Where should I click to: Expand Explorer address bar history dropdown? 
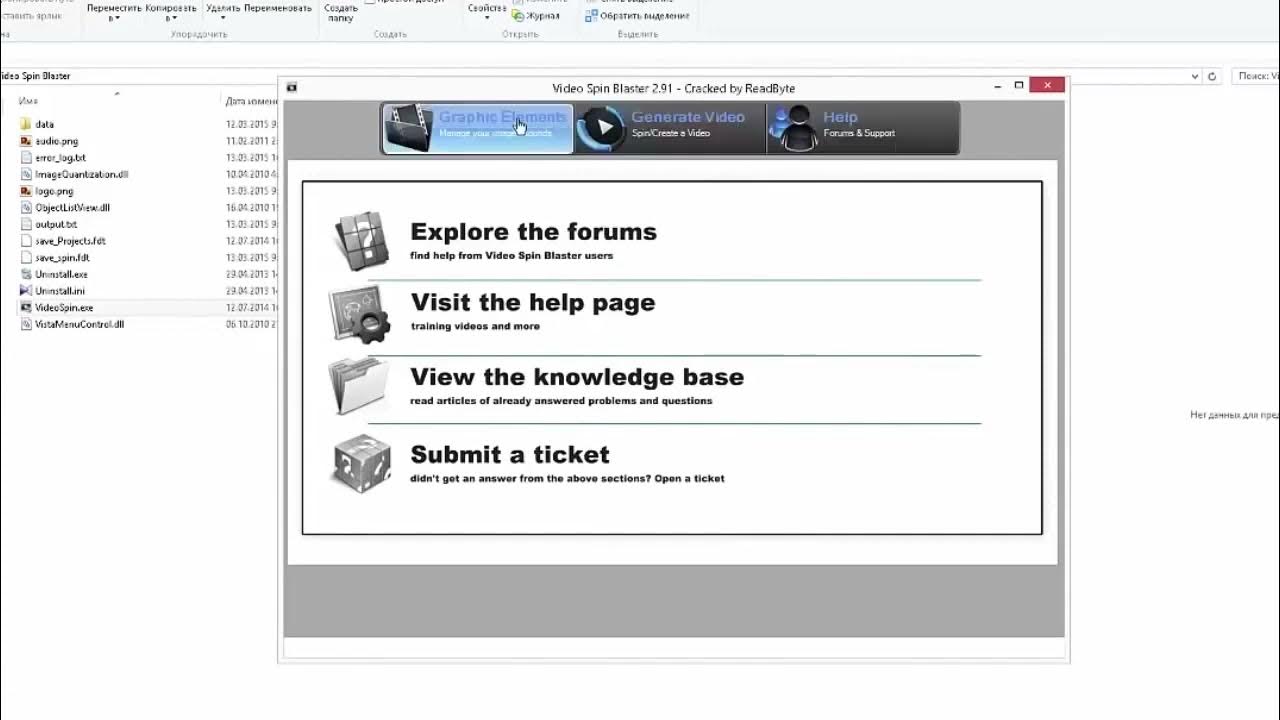[1195, 76]
